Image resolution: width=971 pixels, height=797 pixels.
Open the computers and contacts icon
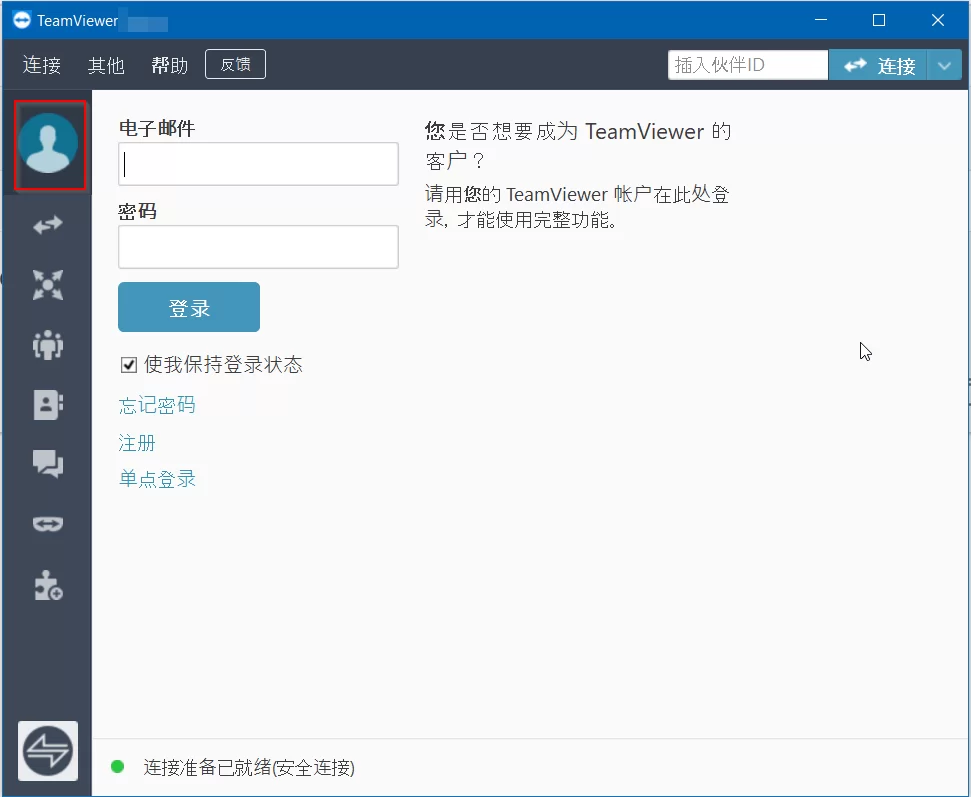click(46, 404)
